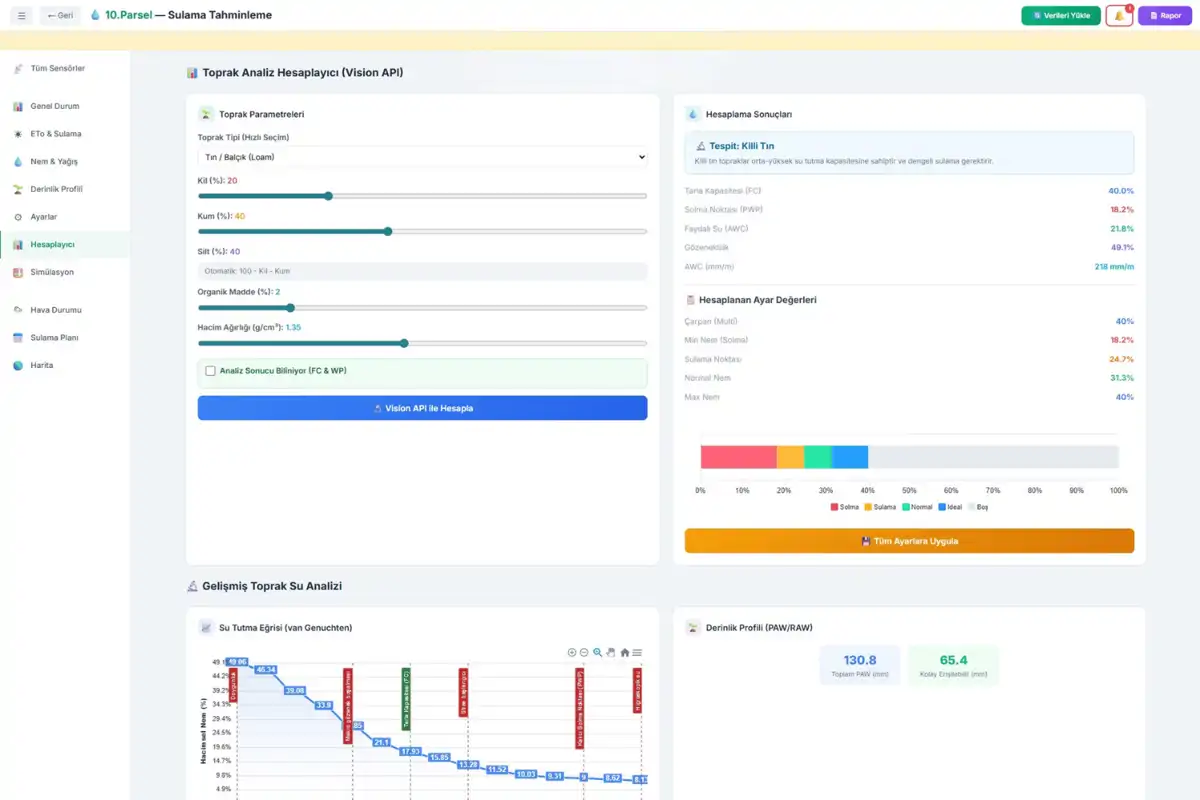The image size is (1200, 800).
Task: Click the Vision API ile Hesapla button
Action: point(422,408)
